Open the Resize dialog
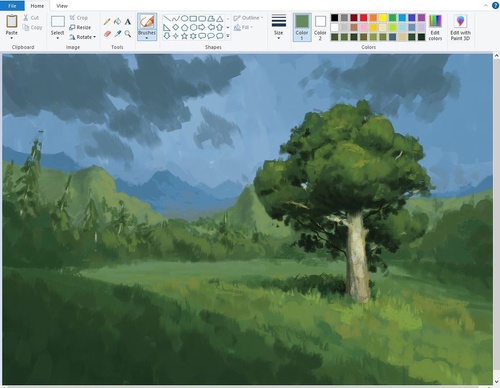The height and width of the screenshot is (388, 500). tap(80, 27)
